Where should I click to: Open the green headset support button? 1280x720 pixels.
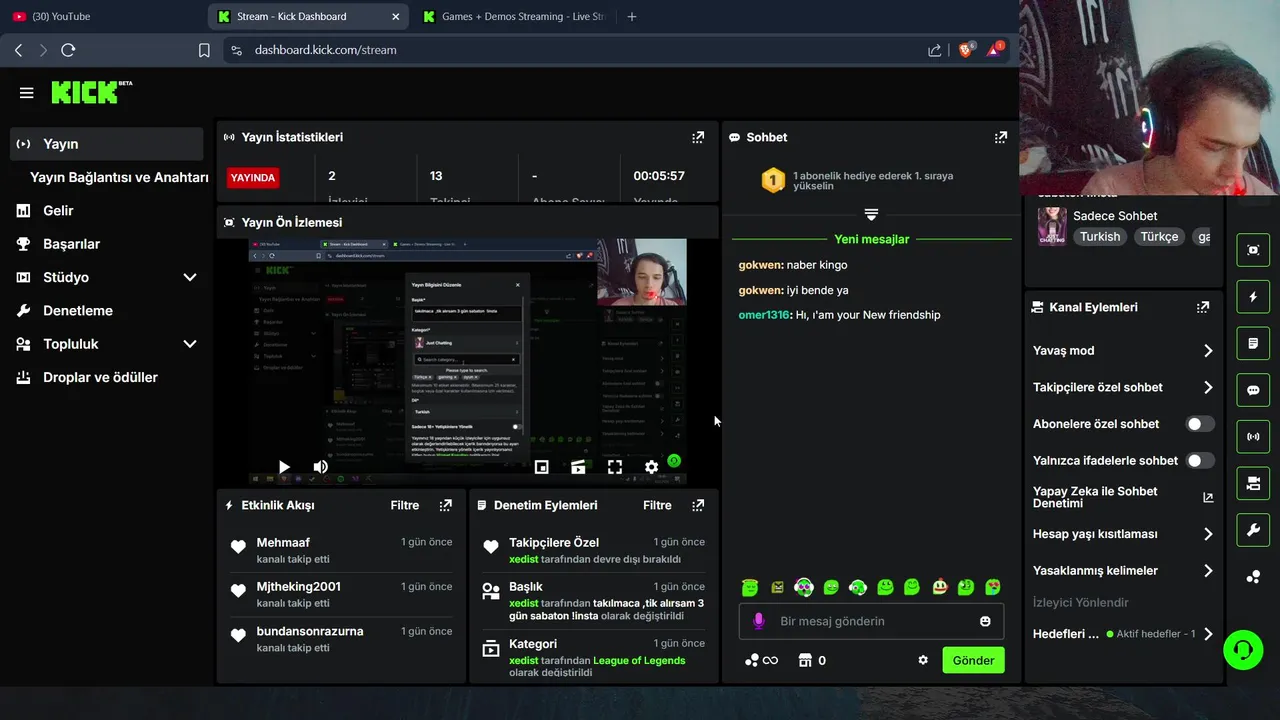1243,650
